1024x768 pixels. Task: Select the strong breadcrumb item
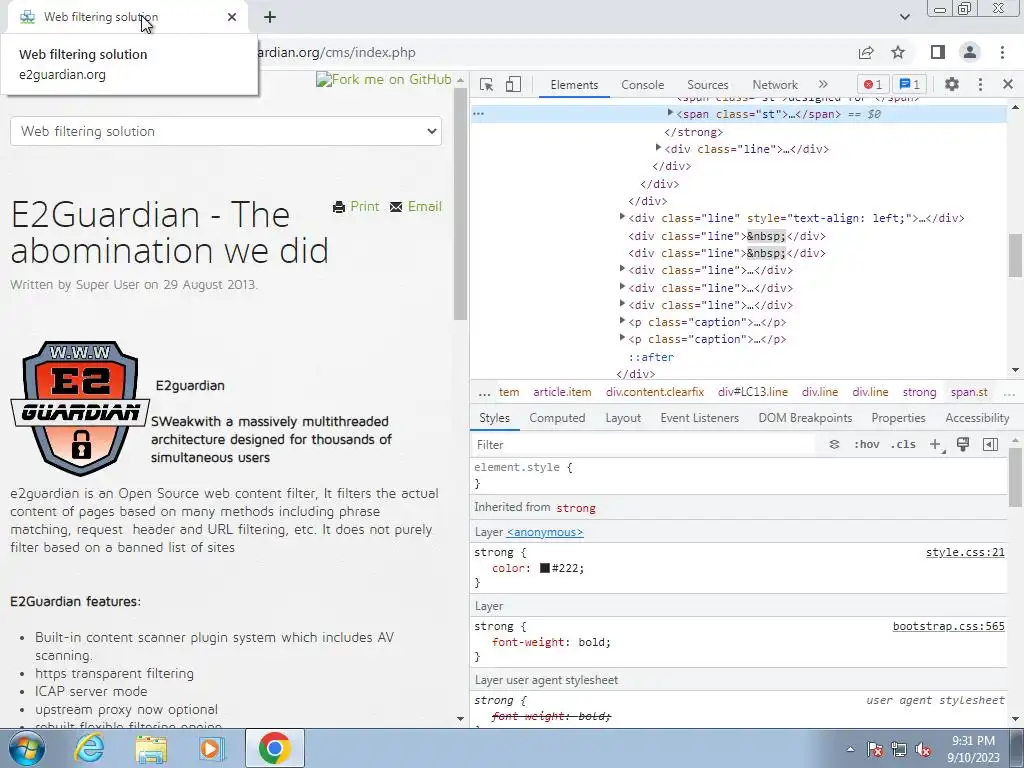tap(920, 392)
